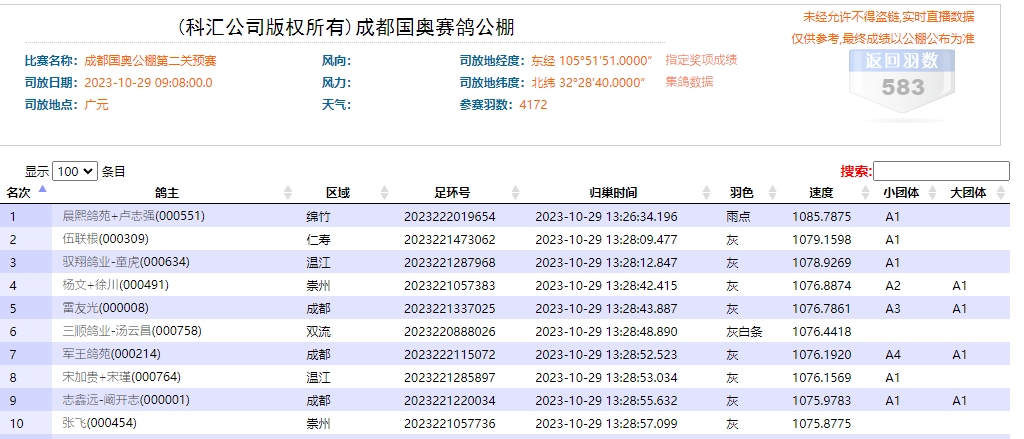
Task: Open the 集鸽数据 link
Action: click(x=689, y=82)
